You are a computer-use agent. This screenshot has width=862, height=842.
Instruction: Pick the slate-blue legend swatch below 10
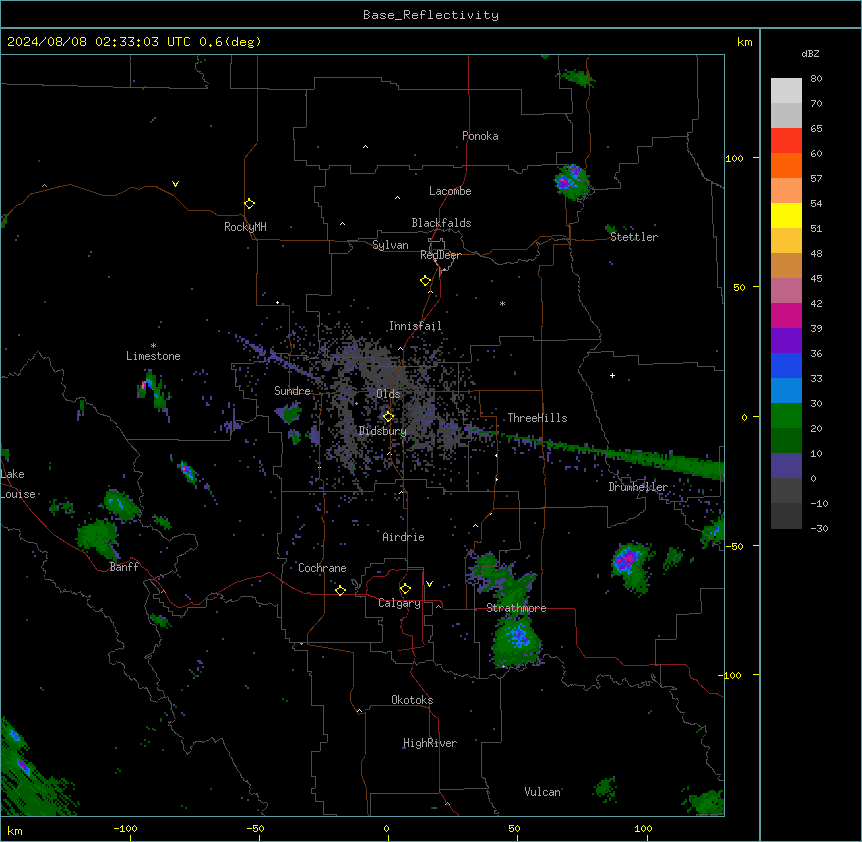pyautogui.click(x=786, y=466)
